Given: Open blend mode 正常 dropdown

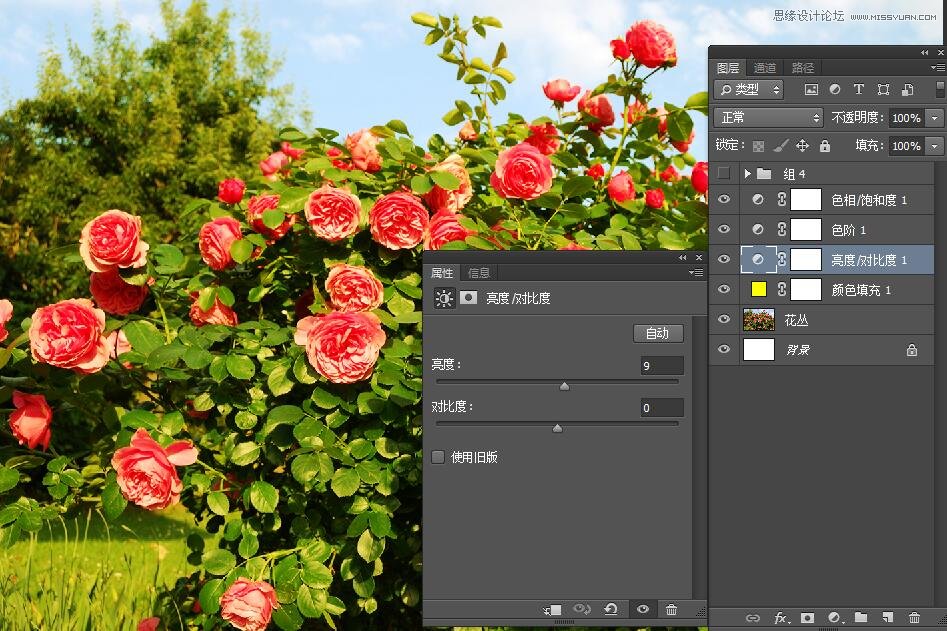Looking at the screenshot, I should [769, 117].
